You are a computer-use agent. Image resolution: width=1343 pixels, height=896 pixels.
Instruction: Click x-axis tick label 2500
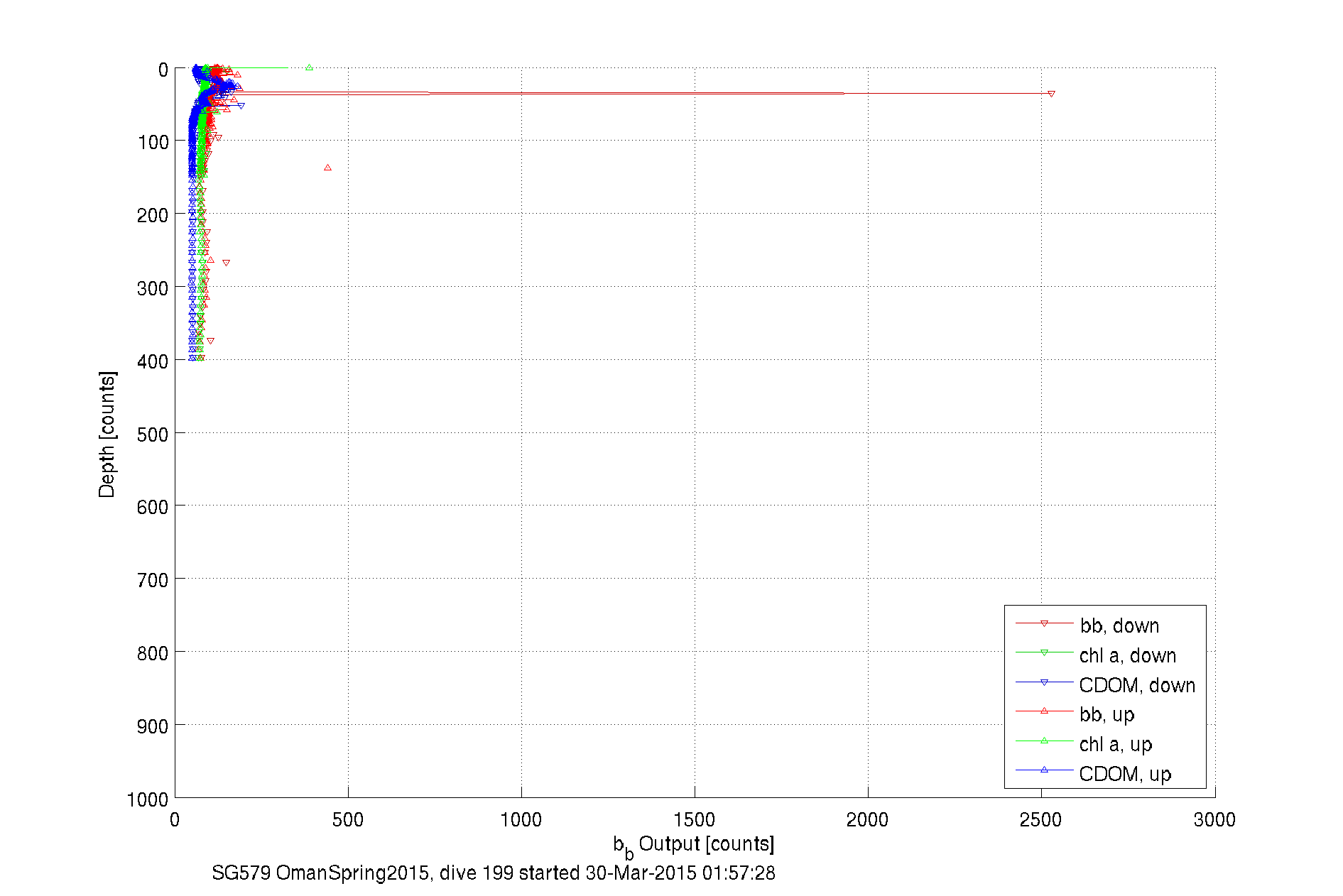coord(1040,820)
